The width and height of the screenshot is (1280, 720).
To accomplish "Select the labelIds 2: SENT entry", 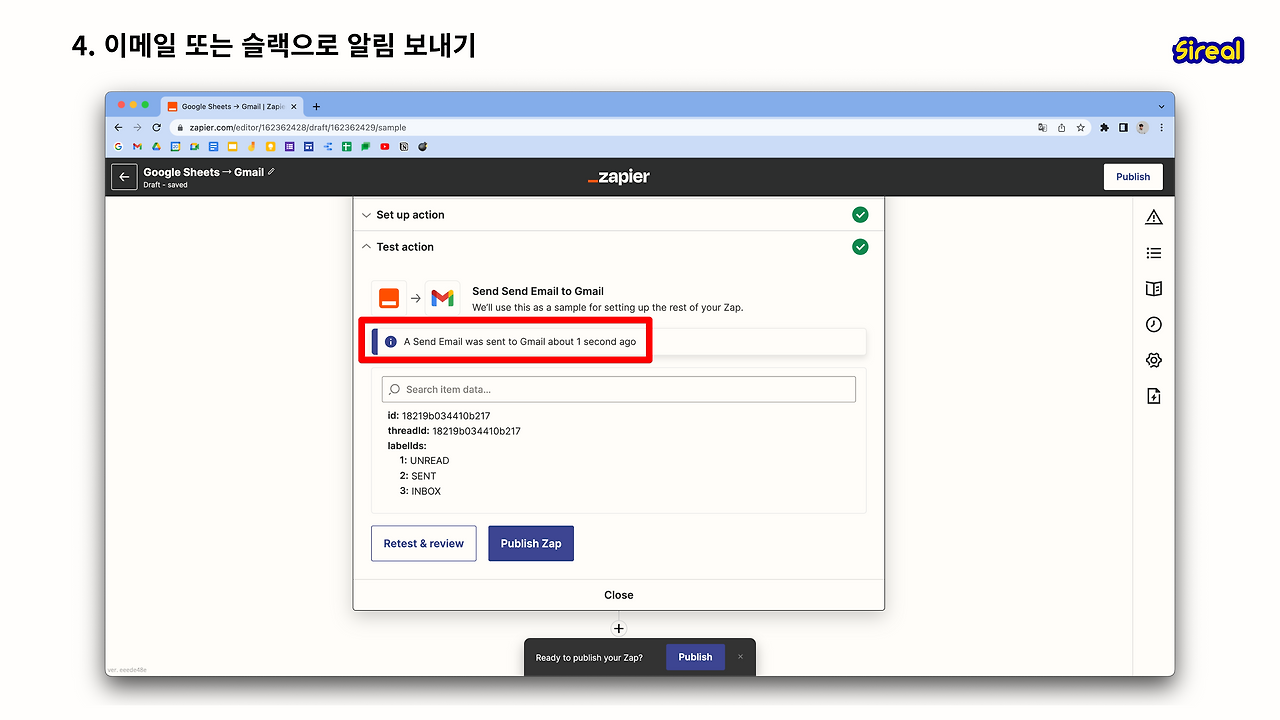I will click(x=418, y=476).
